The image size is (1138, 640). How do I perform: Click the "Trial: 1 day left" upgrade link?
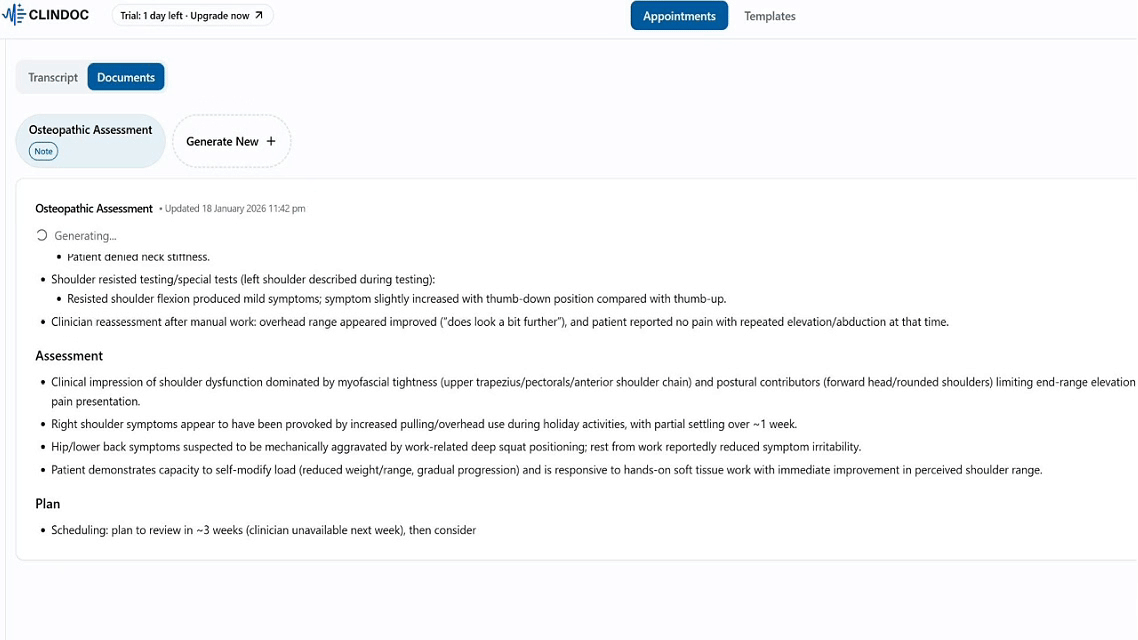pyautogui.click(x=192, y=16)
